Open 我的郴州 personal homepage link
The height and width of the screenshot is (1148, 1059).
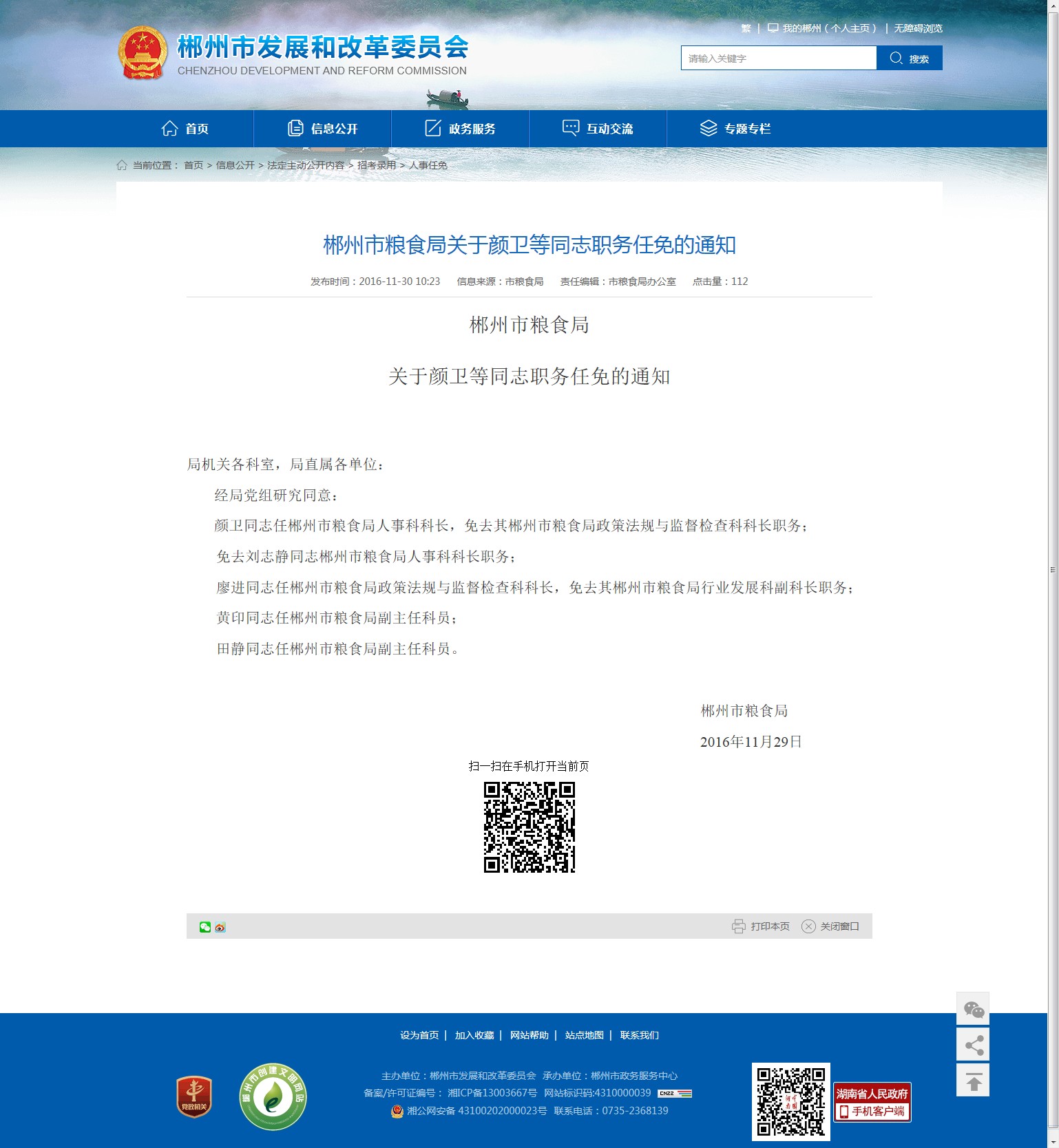coord(830,28)
